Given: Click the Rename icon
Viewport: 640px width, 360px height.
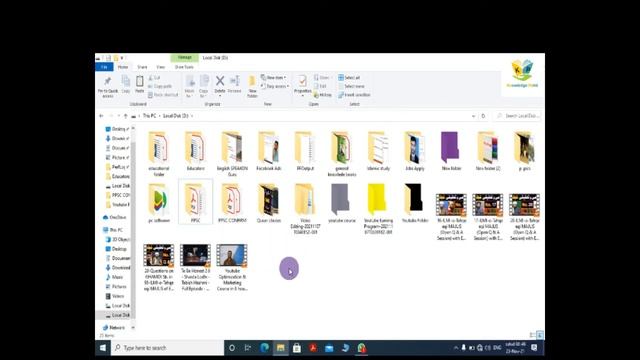Looking at the screenshot, I should pyautogui.click(x=235, y=81).
